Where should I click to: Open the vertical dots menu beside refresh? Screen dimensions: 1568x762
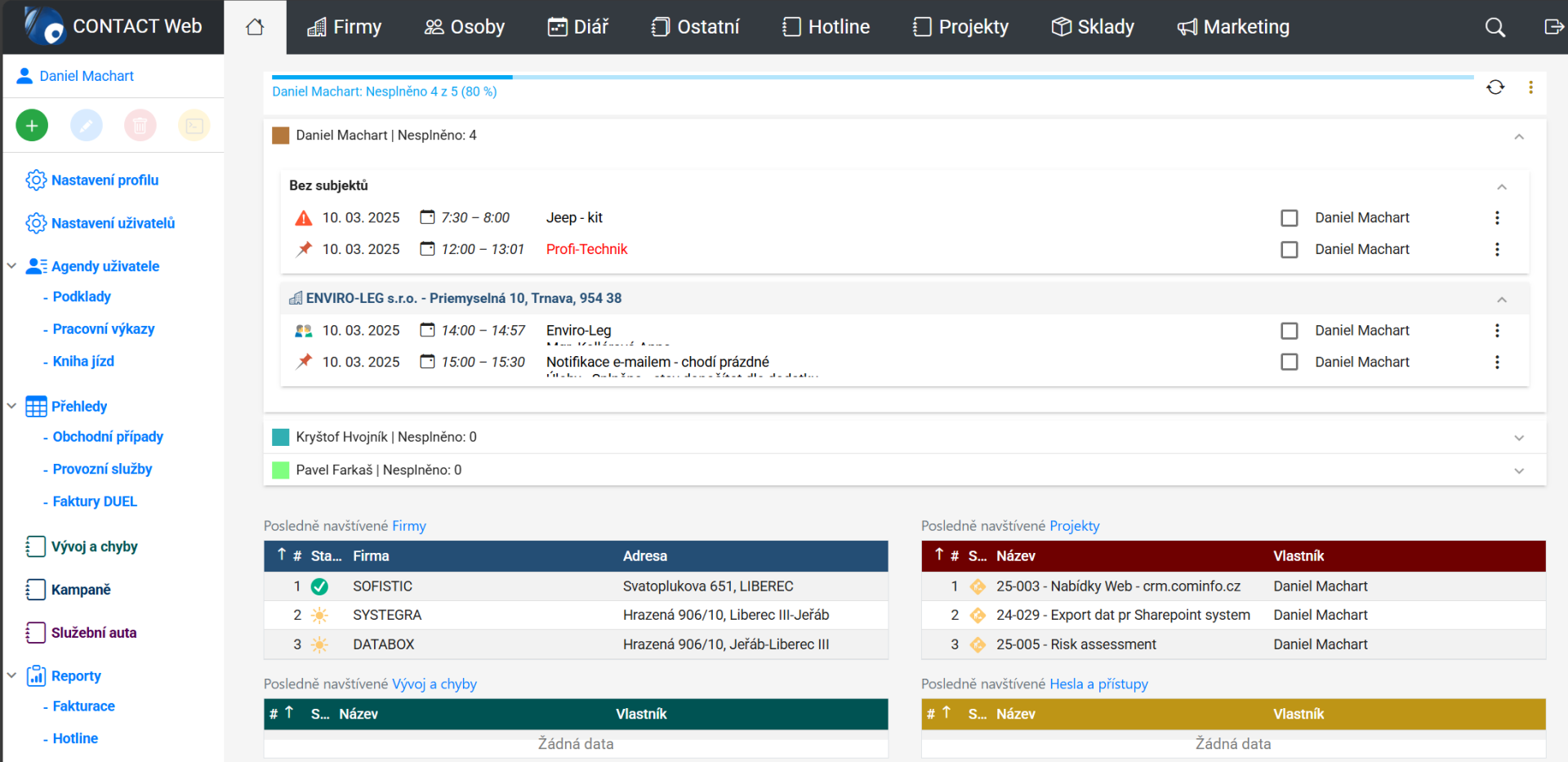1530,87
